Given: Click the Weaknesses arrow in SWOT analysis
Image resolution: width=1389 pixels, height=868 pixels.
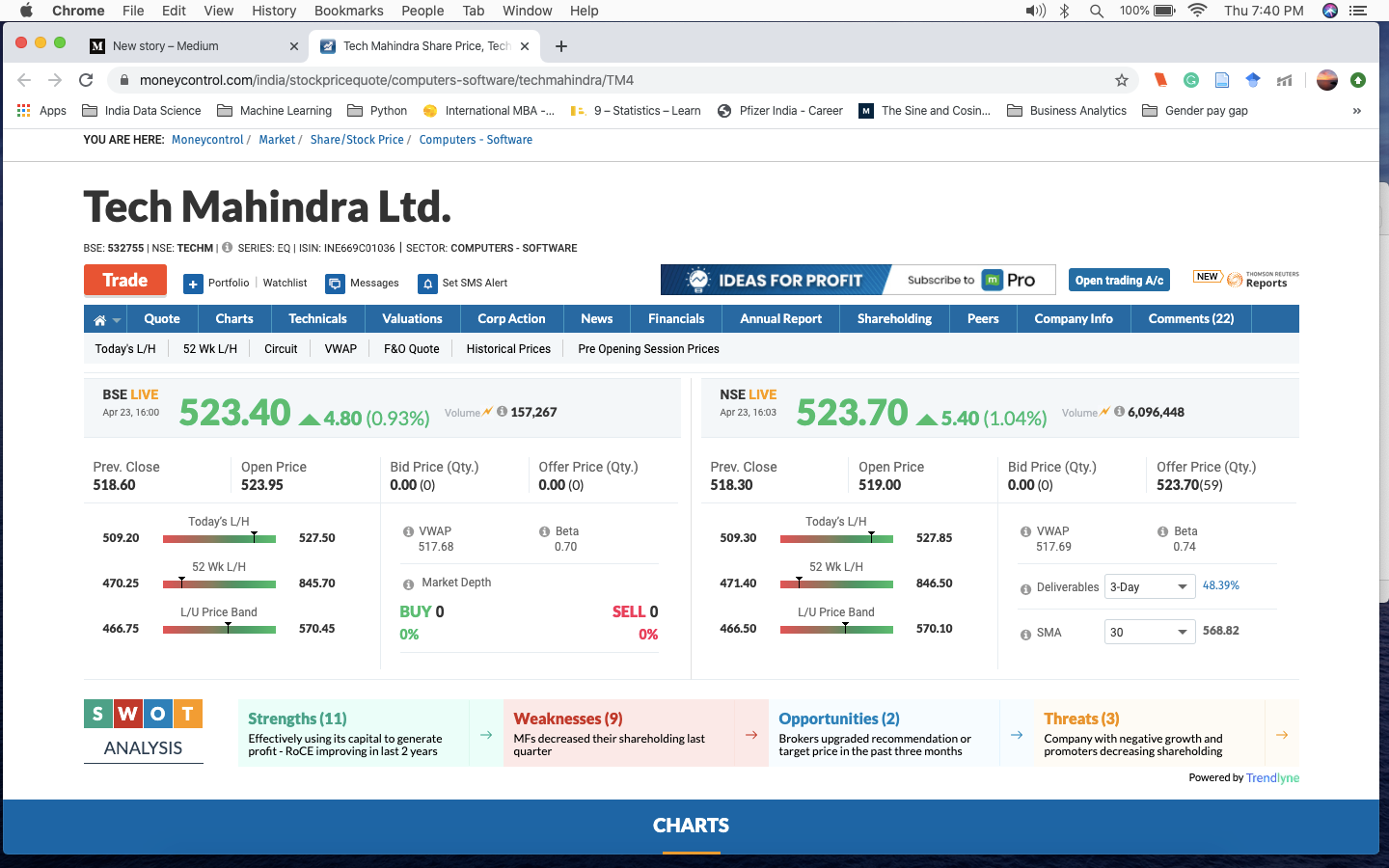Looking at the screenshot, I should click(x=751, y=734).
